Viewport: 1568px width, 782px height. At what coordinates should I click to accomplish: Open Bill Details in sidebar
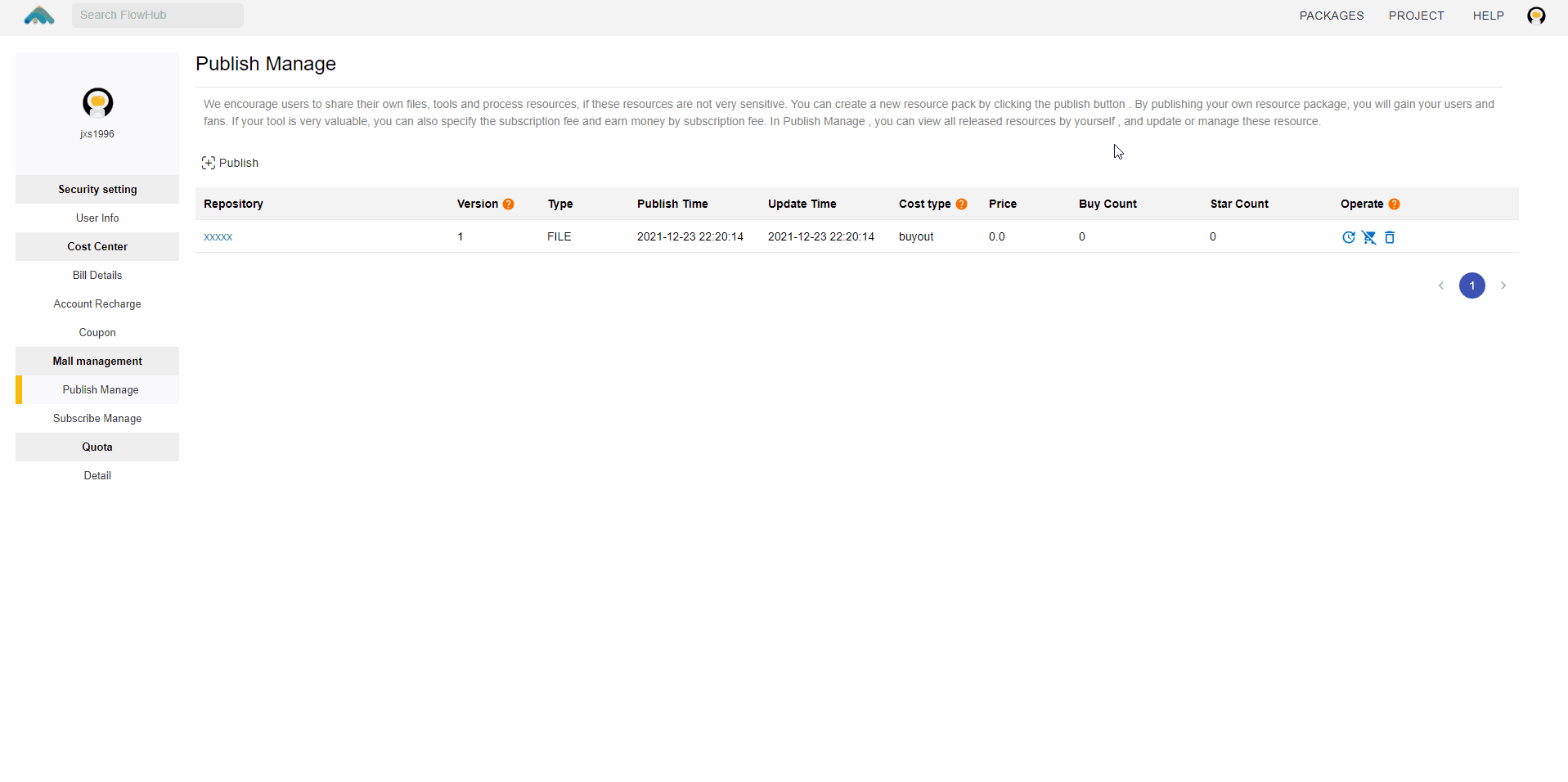(97, 275)
